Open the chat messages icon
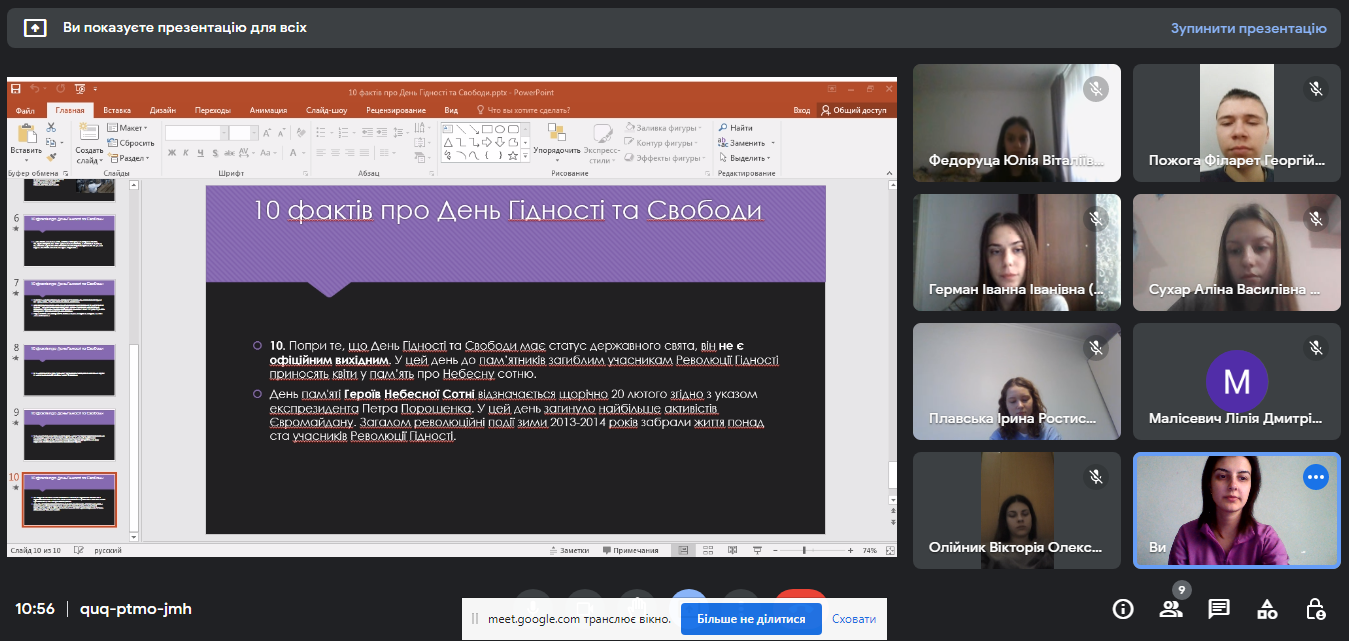Viewport: 1349px width, 641px height. click(1218, 608)
